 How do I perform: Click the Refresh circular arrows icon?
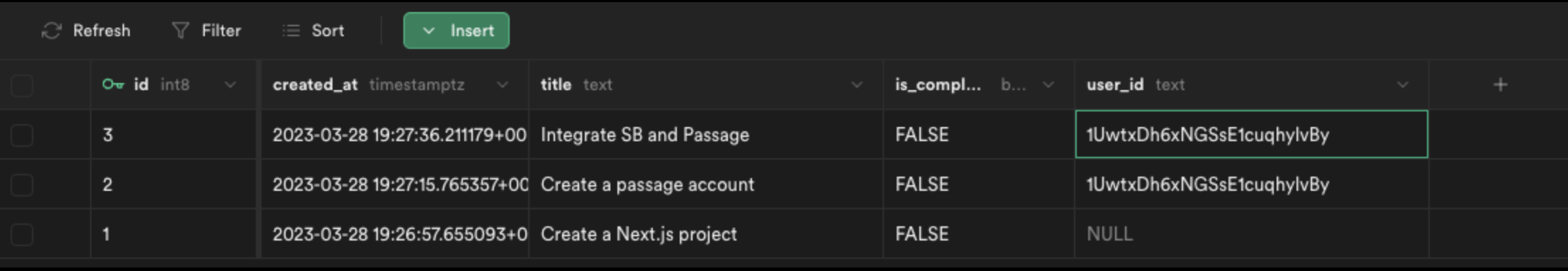[51, 31]
